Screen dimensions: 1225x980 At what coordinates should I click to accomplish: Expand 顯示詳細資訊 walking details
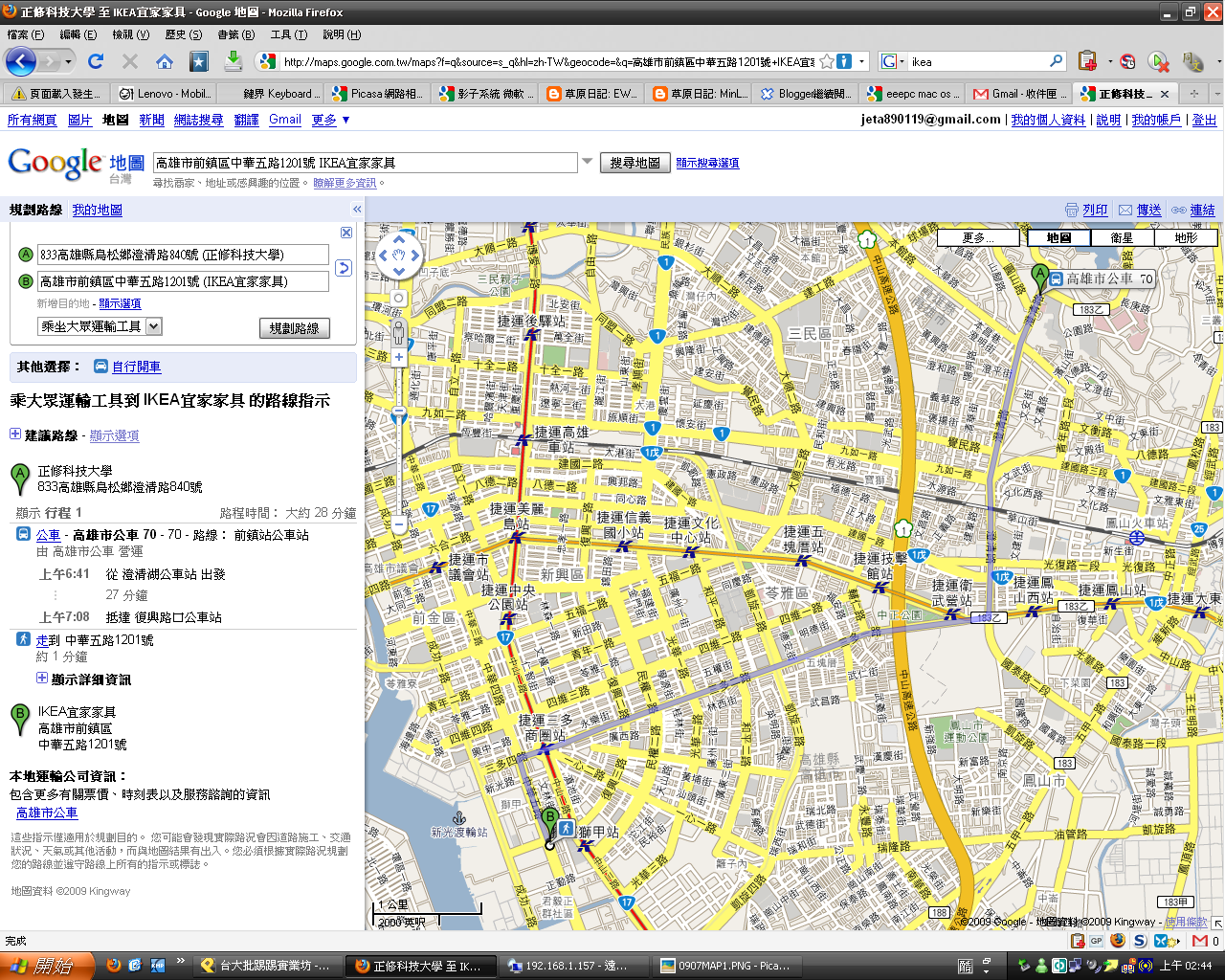[x=42, y=679]
